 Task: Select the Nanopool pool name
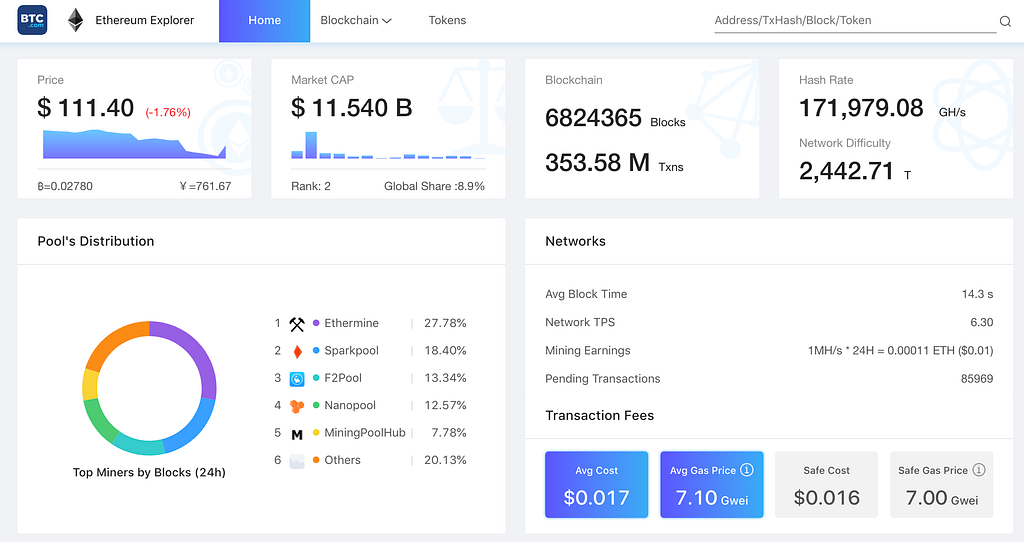click(x=350, y=406)
